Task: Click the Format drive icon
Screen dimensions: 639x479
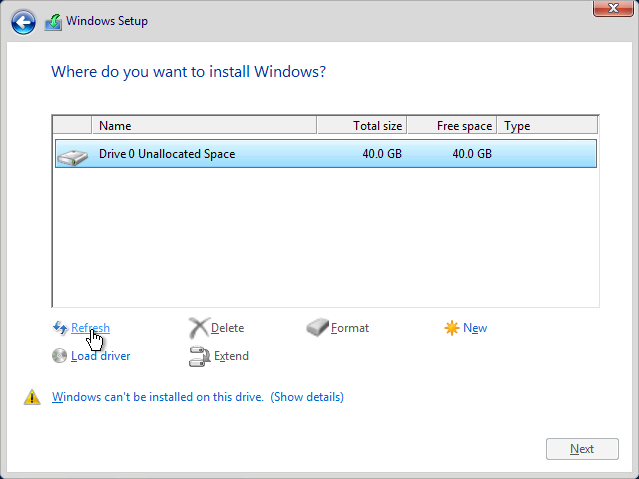Action: tap(317, 328)
